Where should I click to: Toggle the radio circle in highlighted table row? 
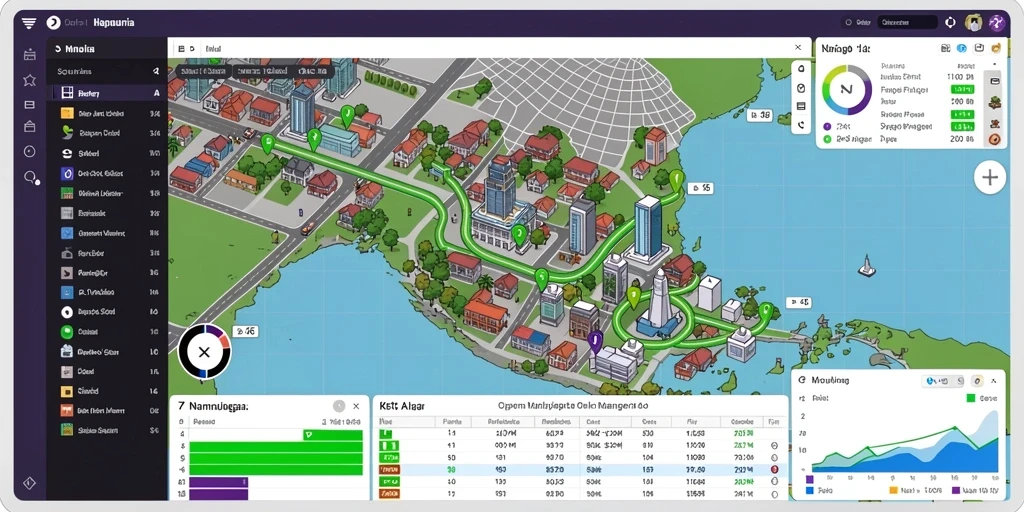click(x=774, y=469)
